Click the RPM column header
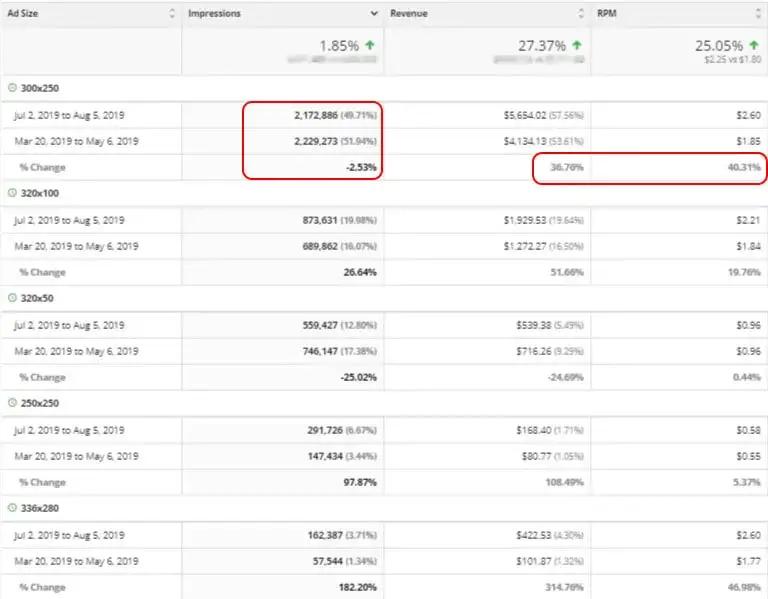The width and height of the screenshot is (768, 599). [606, 13]
